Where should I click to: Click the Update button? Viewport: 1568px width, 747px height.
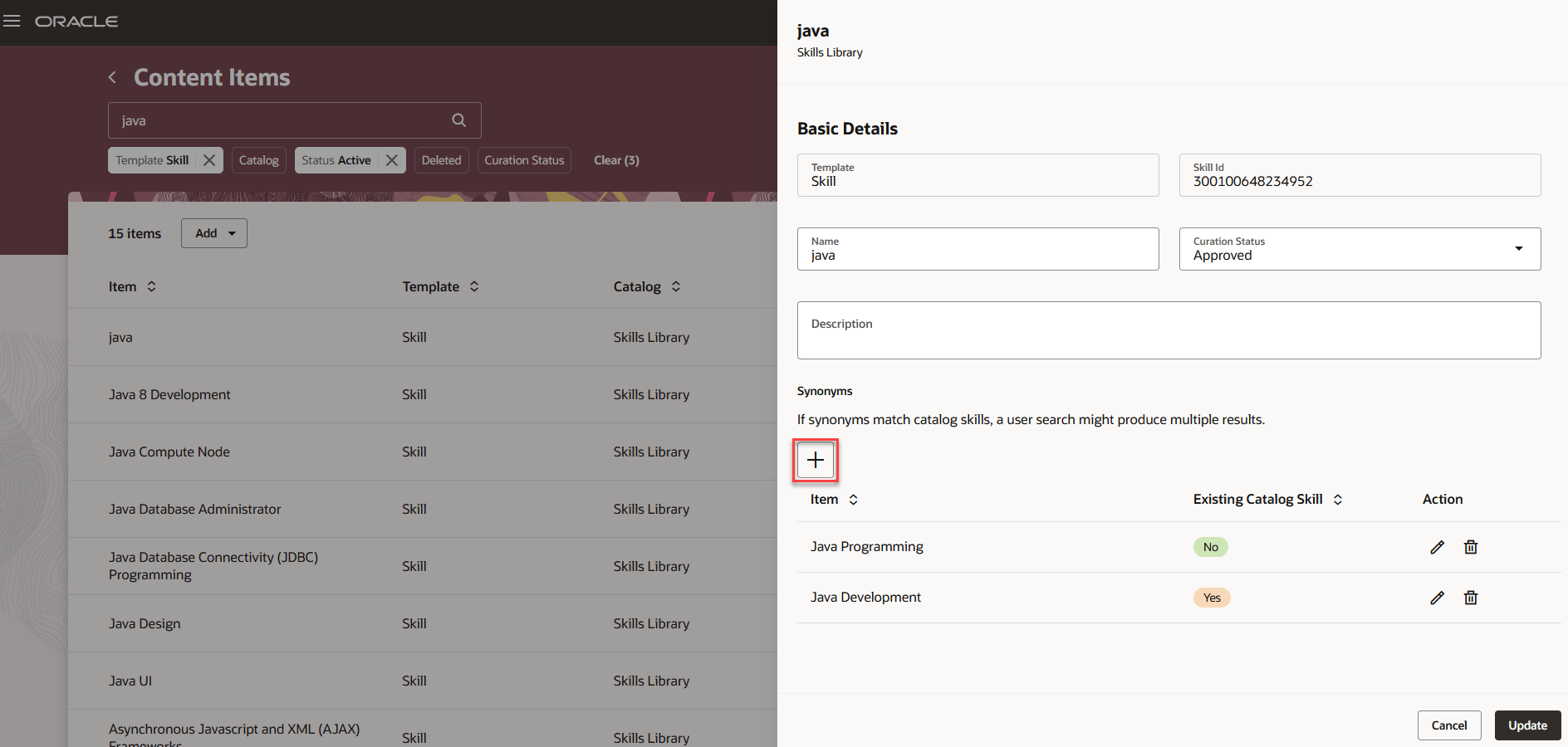pyautogui.click(x=1528, y=725)
